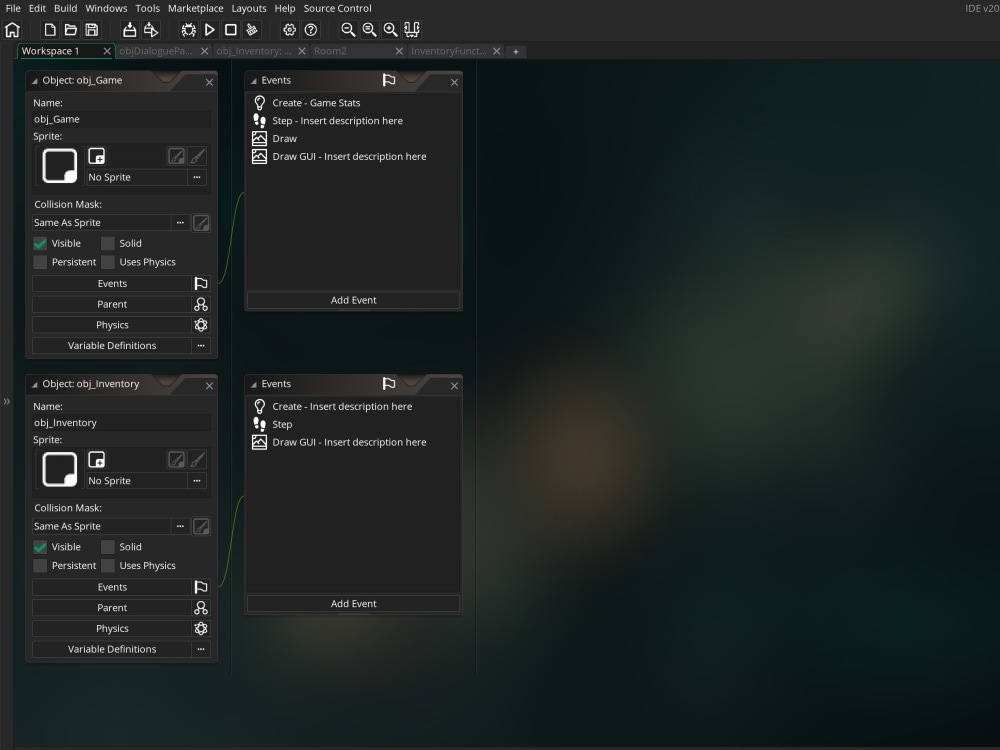Zoom in workspace with magnifier plus

tap(390, 29)
